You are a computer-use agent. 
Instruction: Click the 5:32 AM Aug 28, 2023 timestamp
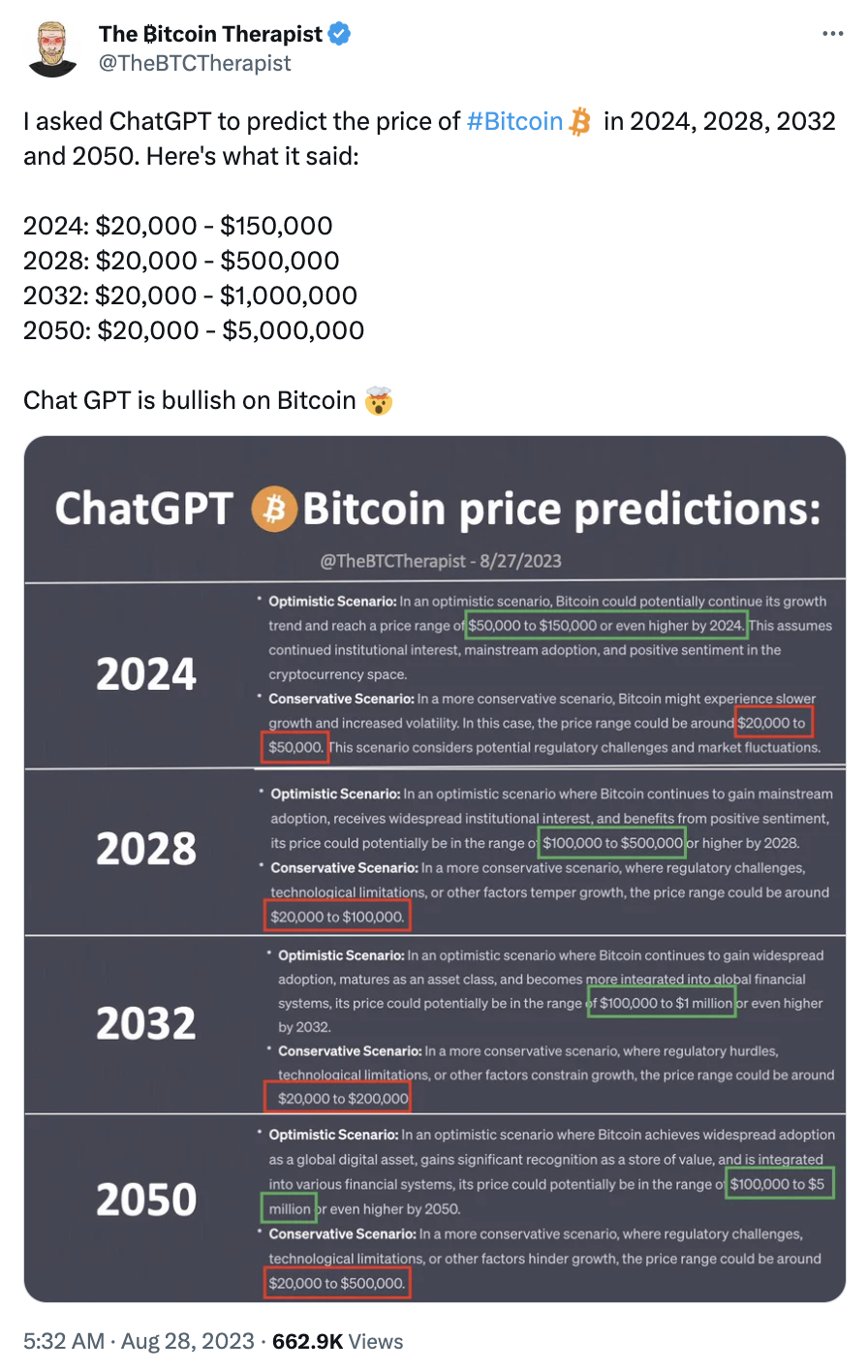click(x=139, y=1341)
